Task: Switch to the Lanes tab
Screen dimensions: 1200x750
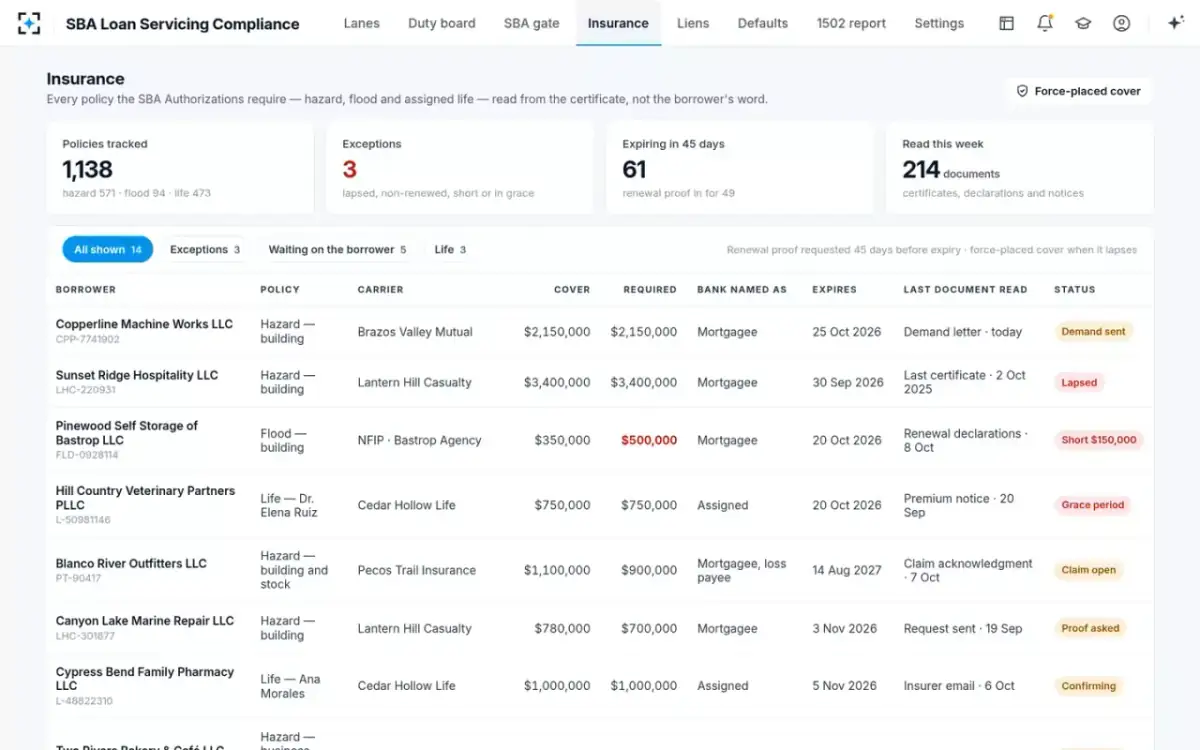Action: pyautogui.click(x=361, y=23)
